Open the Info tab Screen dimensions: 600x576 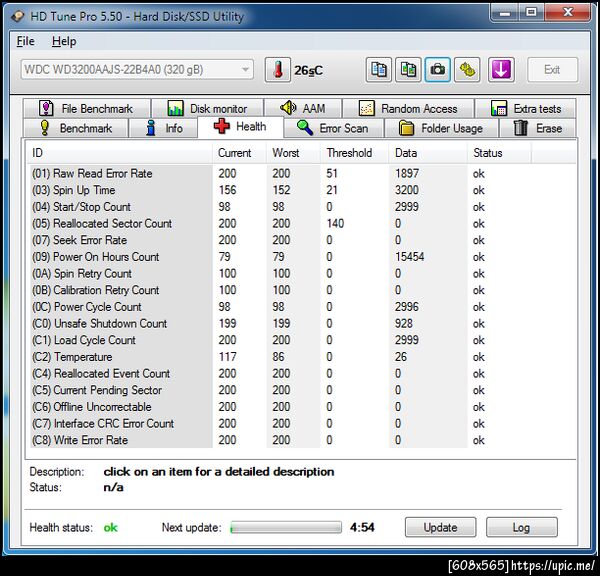(163, 128)
